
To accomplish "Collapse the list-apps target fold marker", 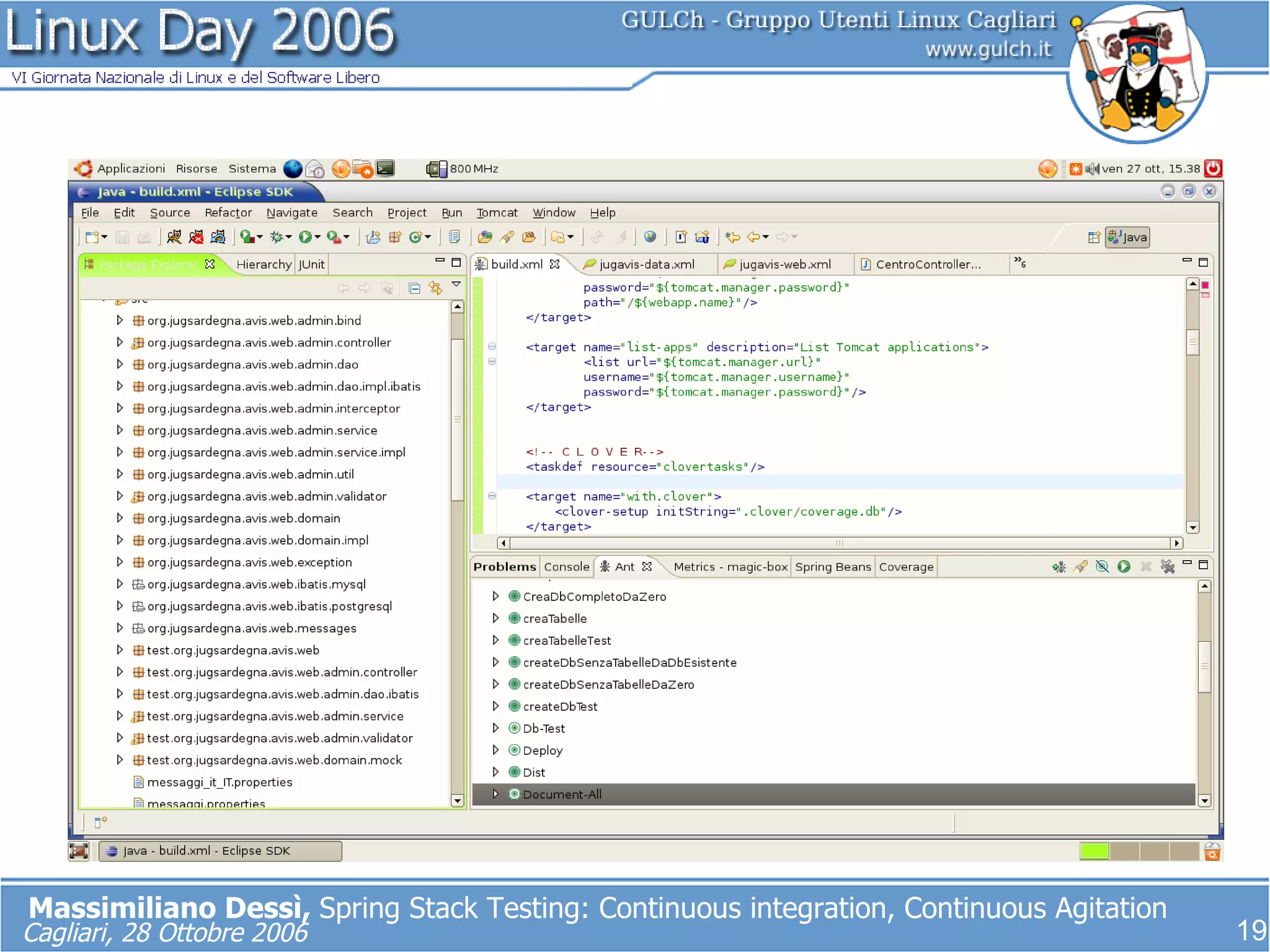I will [x=492, y=347].
